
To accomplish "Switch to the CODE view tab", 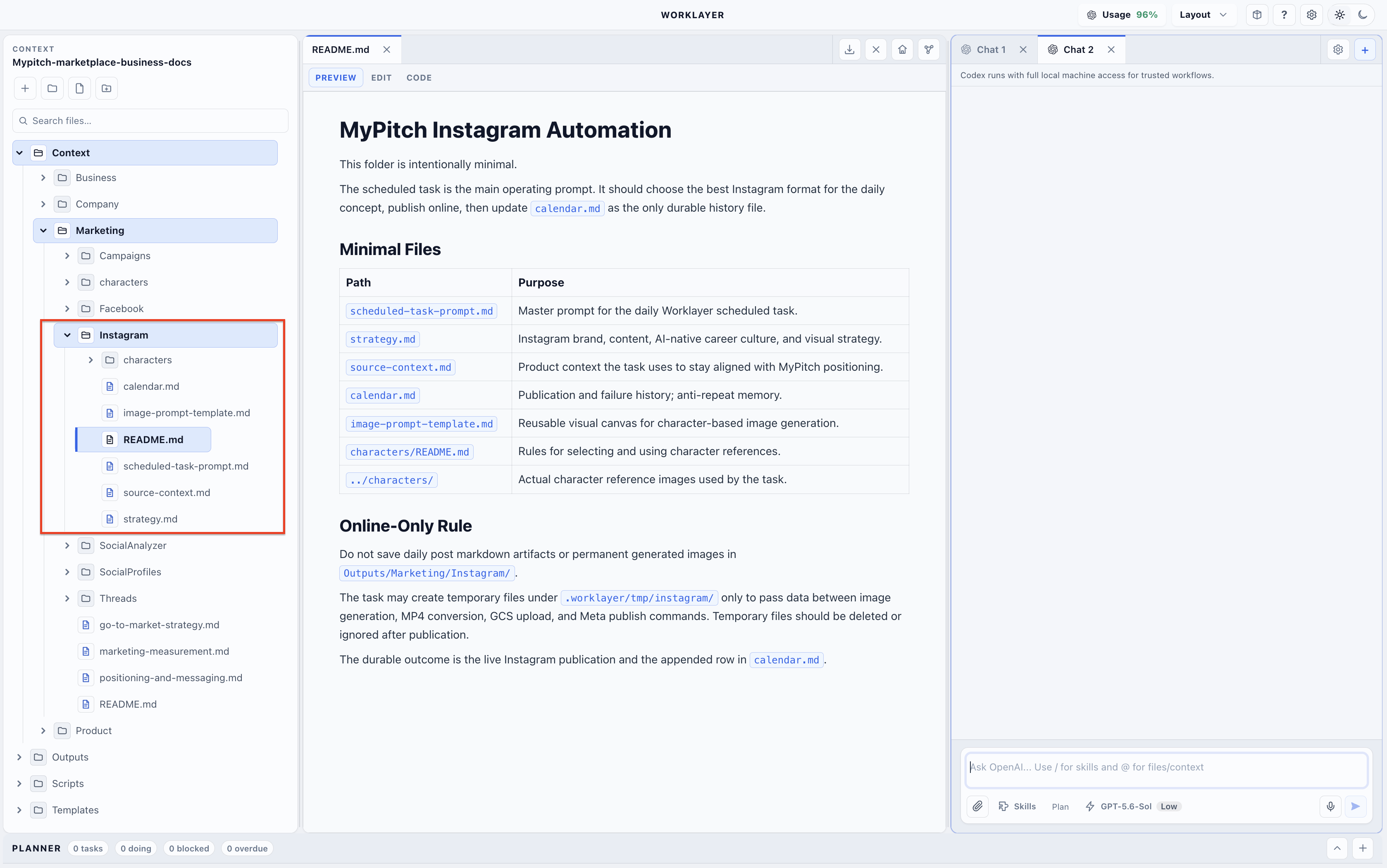I will [x=419, y=78].
